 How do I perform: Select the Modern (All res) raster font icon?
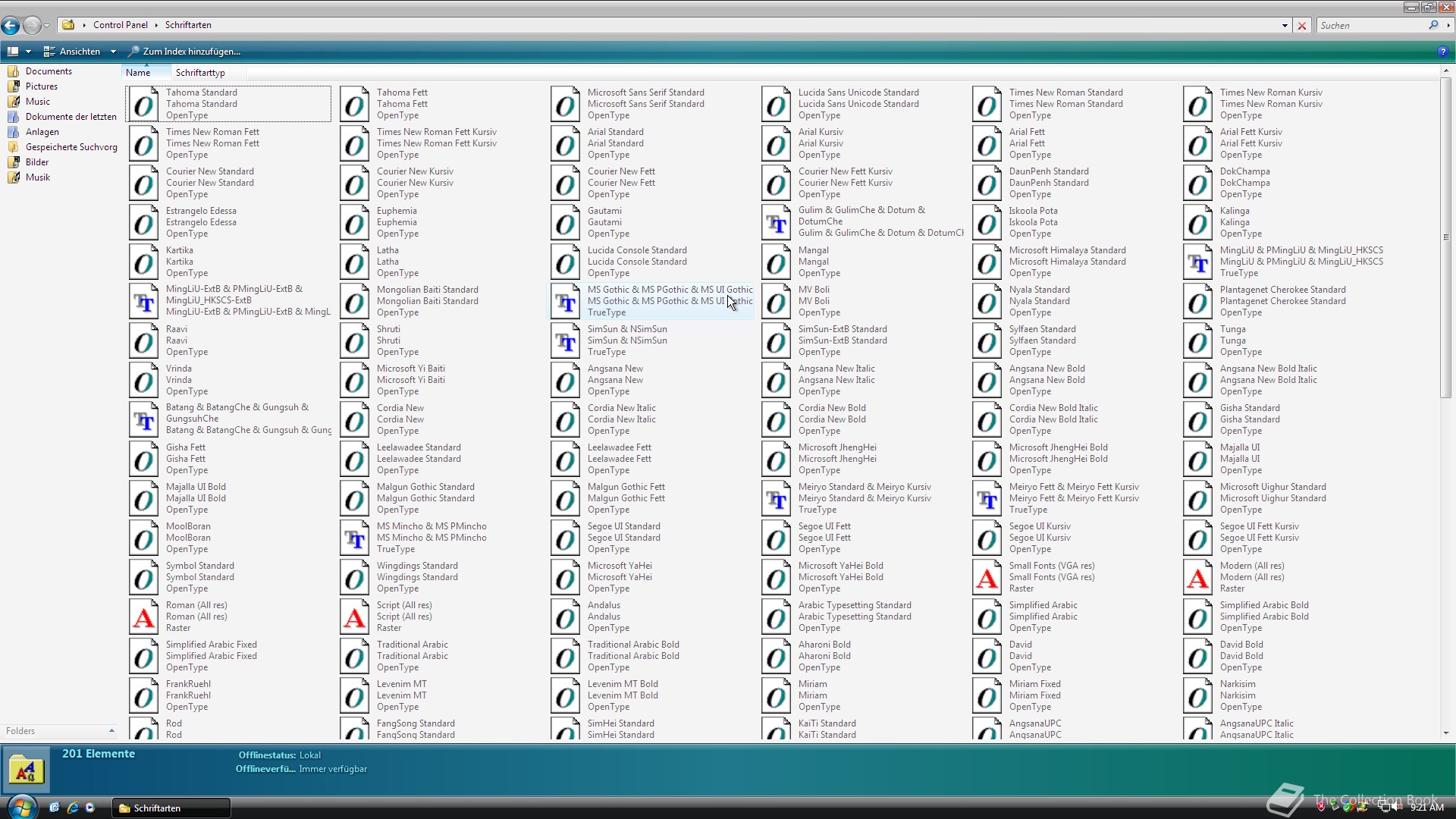point(1197,577)
